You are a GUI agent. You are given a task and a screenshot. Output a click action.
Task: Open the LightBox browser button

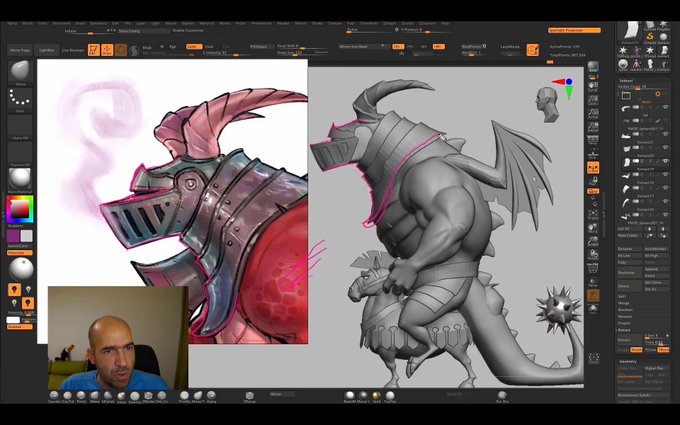47,50
